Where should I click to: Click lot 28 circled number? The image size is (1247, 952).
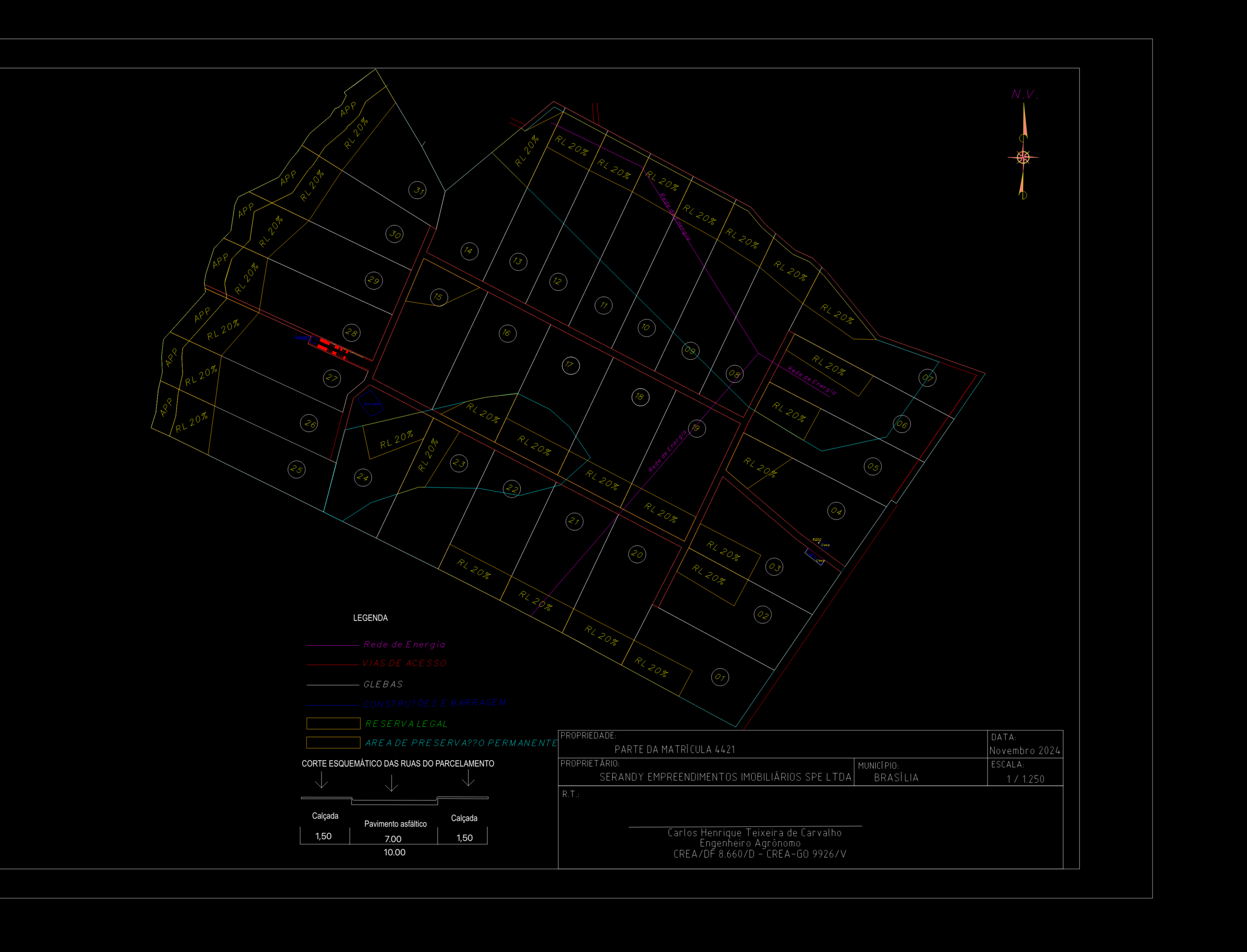point(351,332)
